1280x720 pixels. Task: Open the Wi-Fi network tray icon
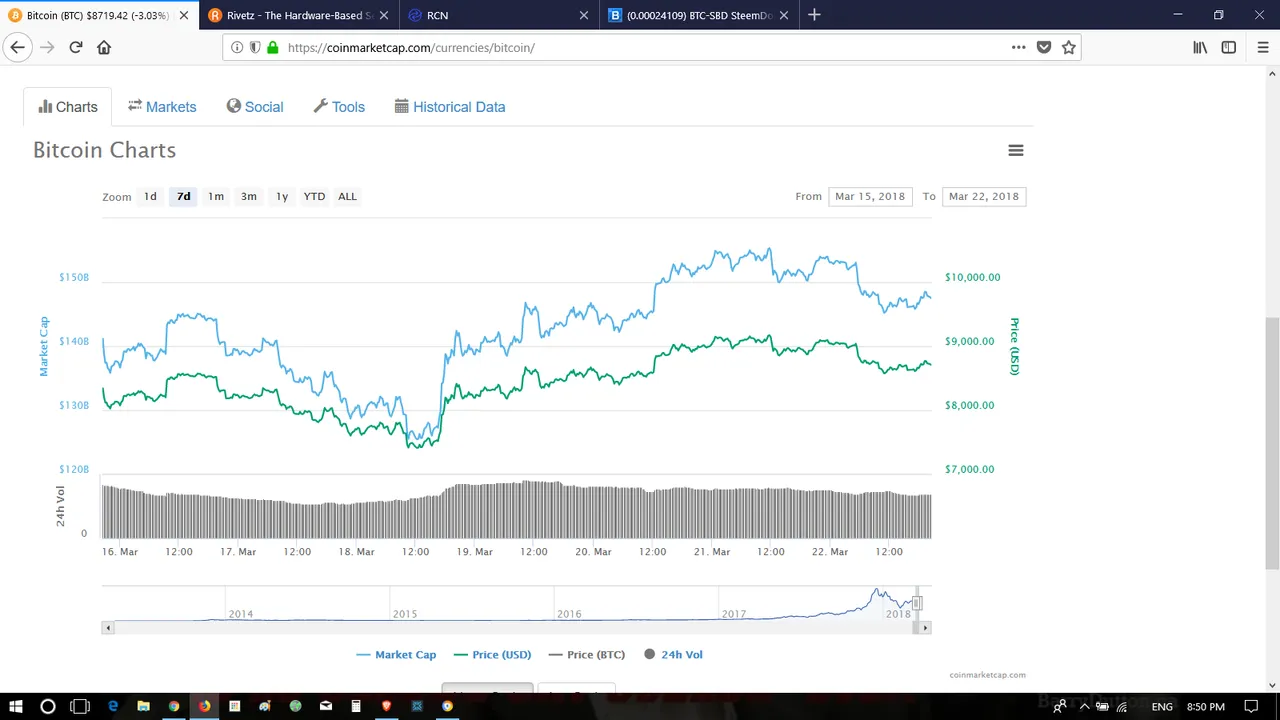click(1122, 706)
